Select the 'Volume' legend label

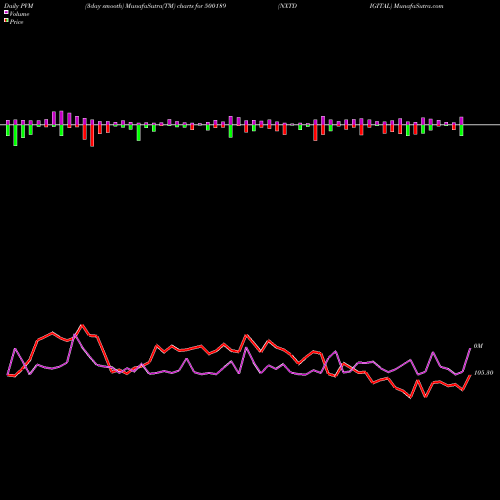pos(19,14)
